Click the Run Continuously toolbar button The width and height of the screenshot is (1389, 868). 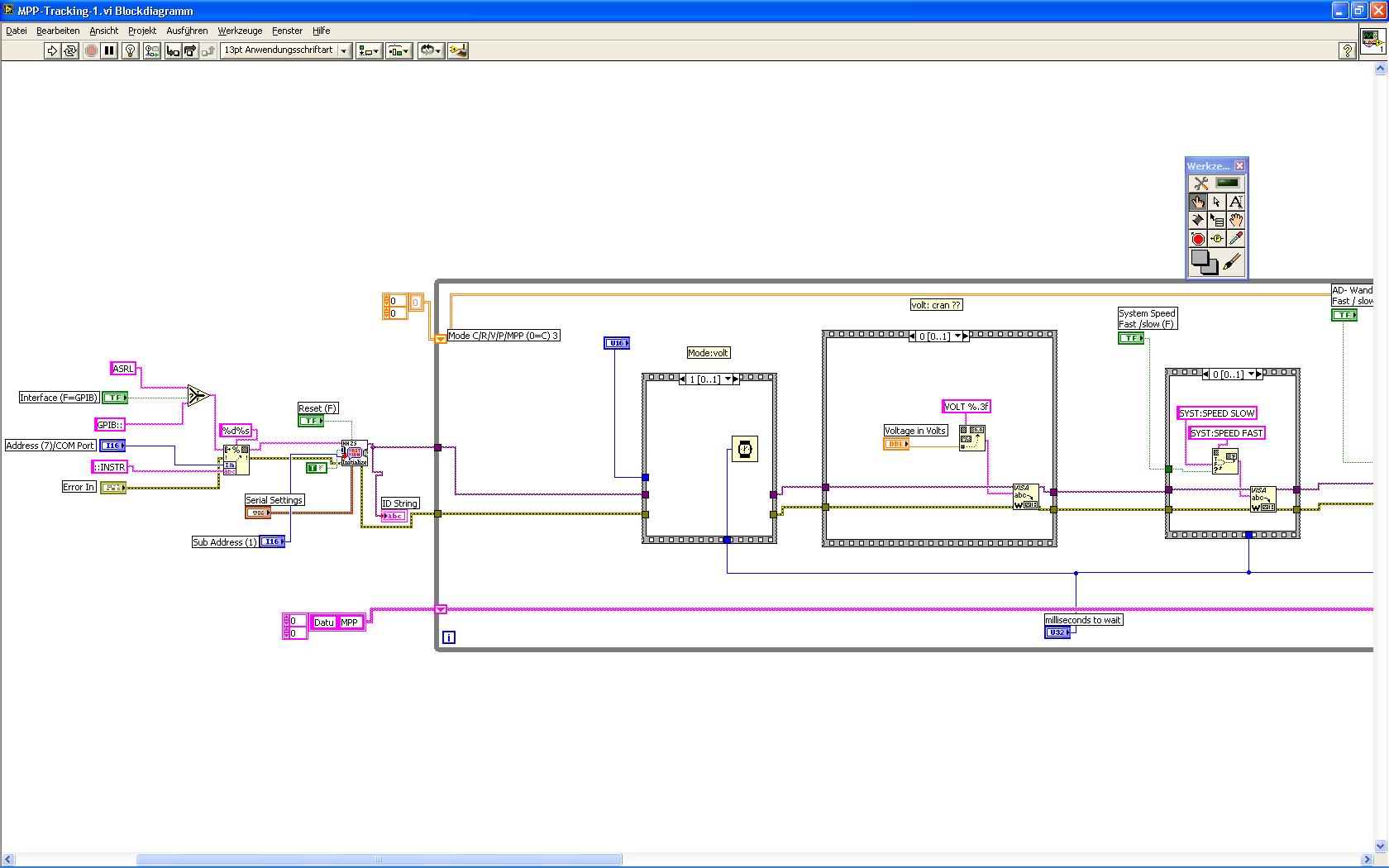click(70, 50)
